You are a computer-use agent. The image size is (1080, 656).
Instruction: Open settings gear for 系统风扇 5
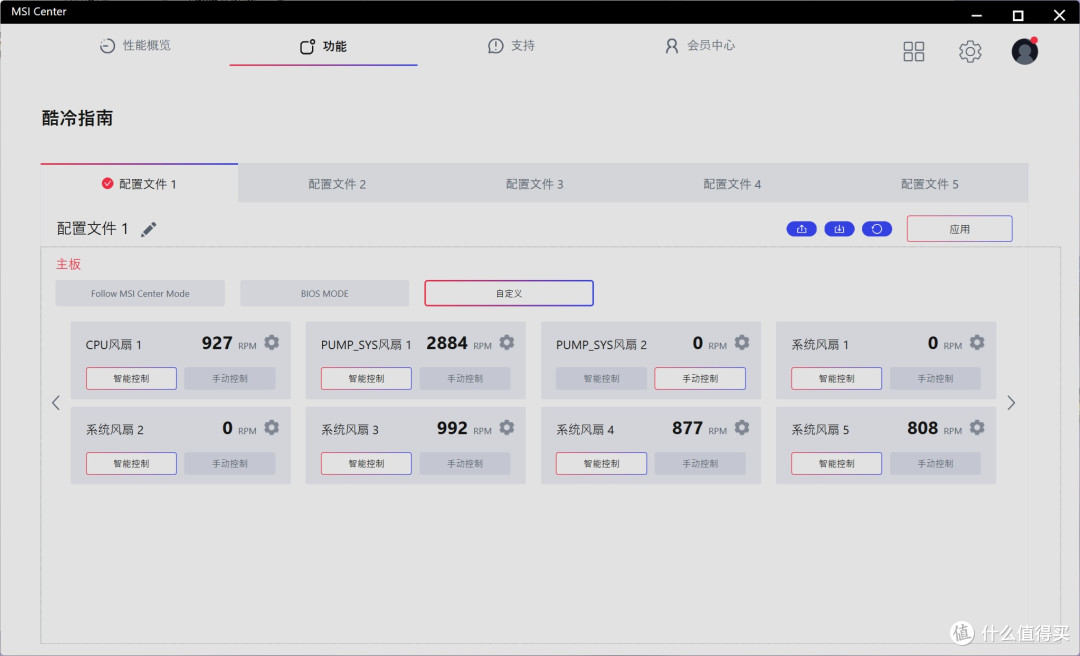(977, 427)
